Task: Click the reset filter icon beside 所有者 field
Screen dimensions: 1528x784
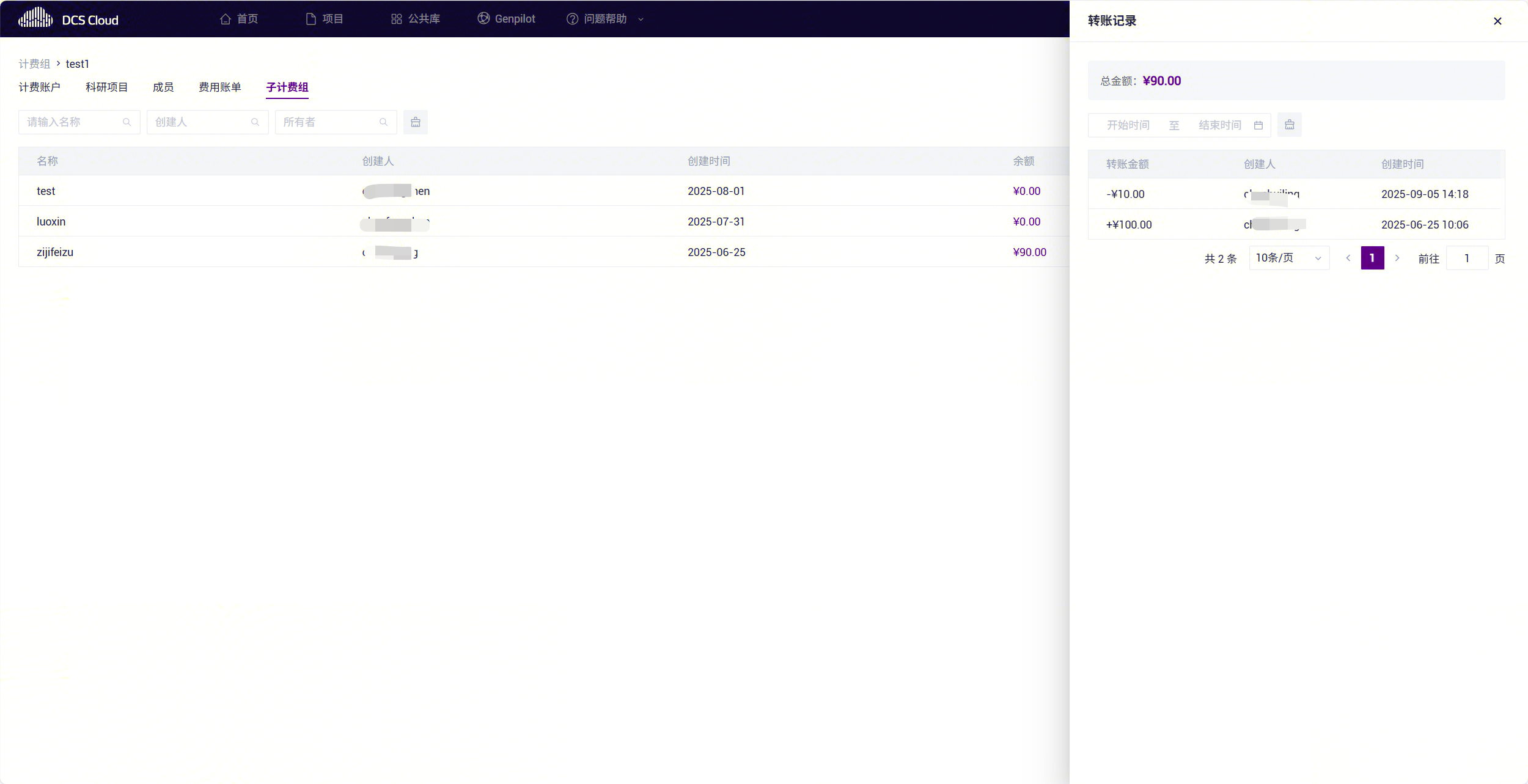Action: coord(416,122)
